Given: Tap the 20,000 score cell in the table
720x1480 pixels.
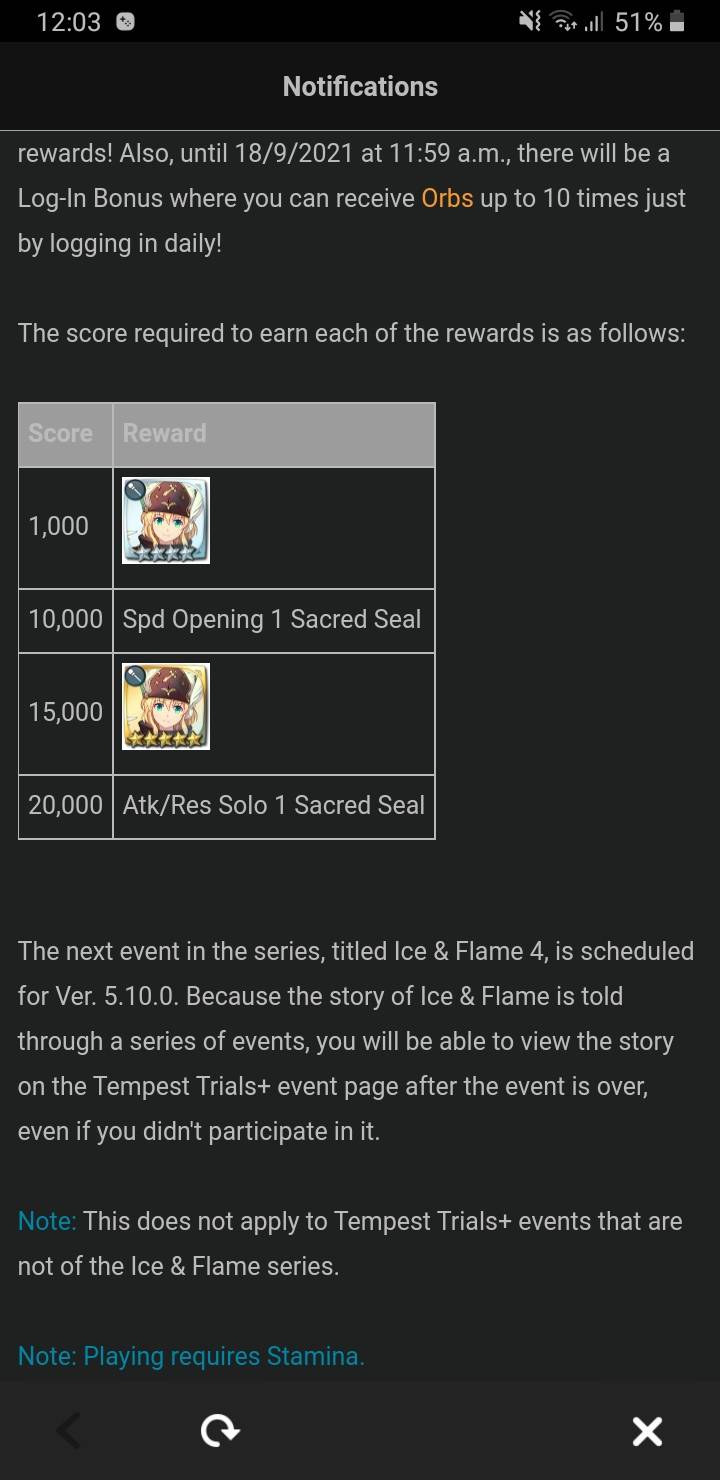Looking at the screenshot, I should point(64,805).
